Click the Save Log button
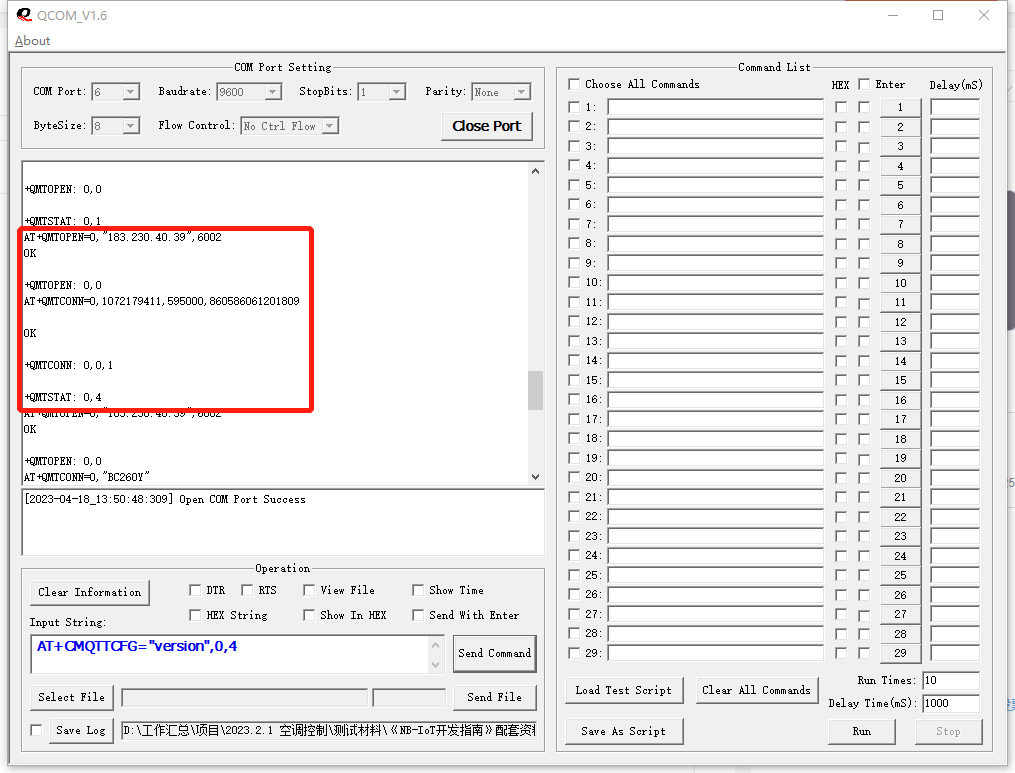The image size is (1015, 773). [x=81, y=730]
